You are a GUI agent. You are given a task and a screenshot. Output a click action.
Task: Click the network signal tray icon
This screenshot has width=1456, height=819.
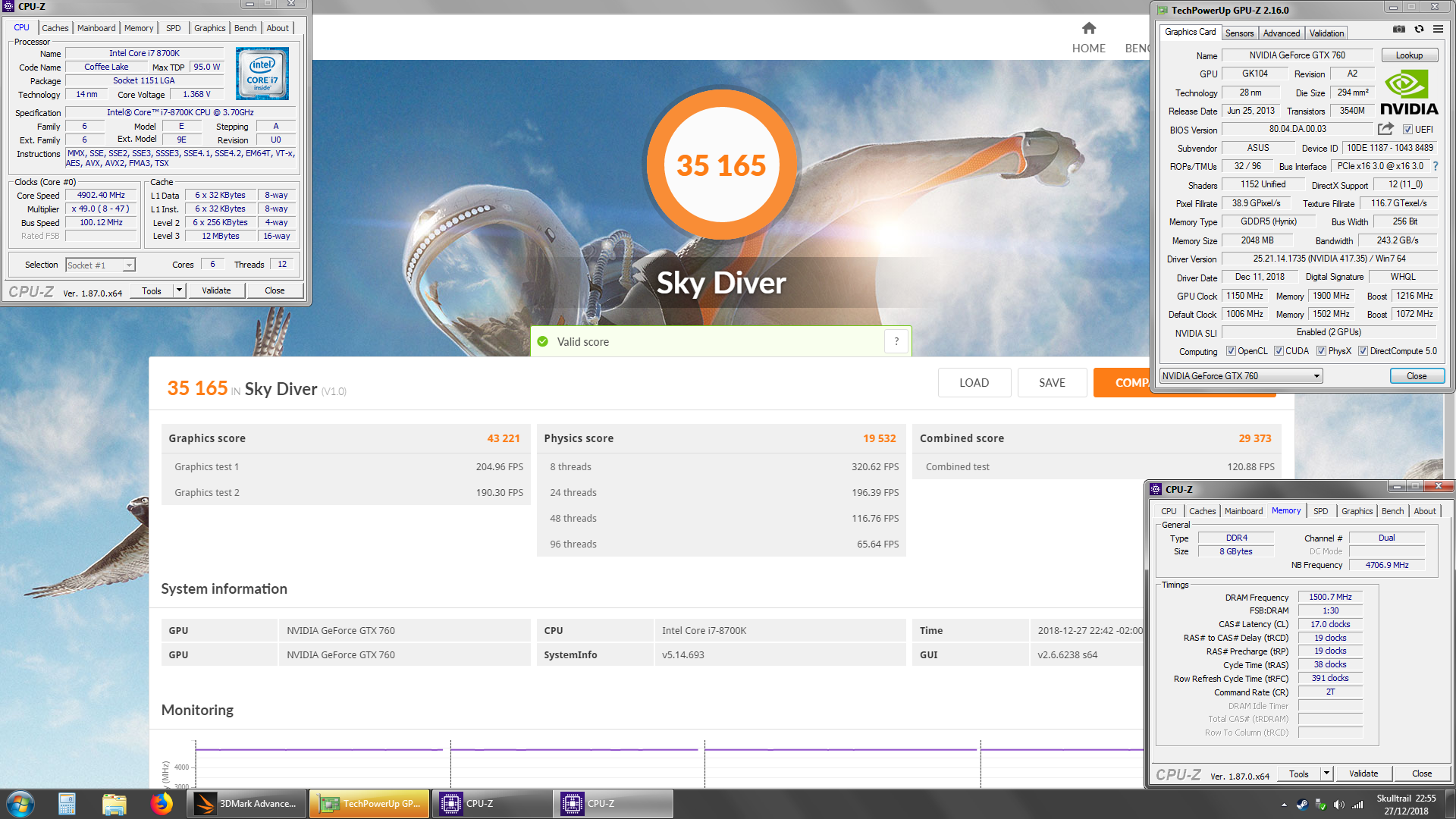(x=1357, y=805)
